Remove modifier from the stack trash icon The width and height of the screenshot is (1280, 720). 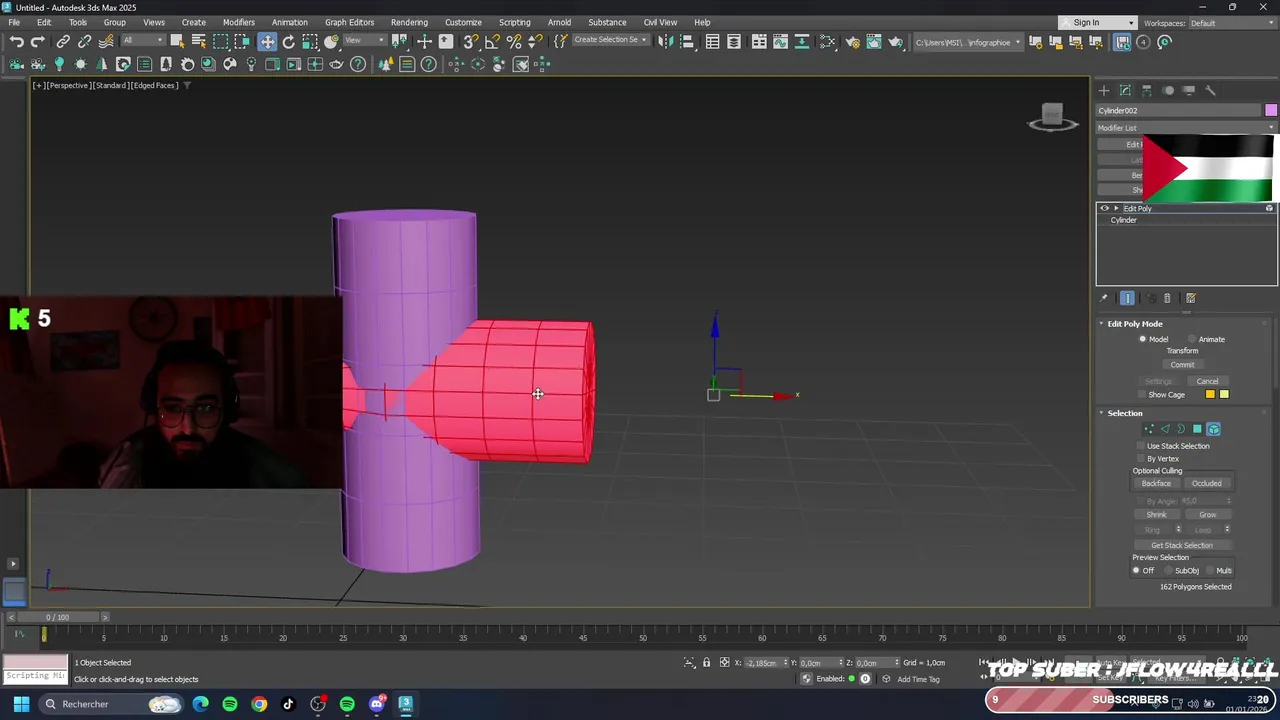coord(1167,298)
